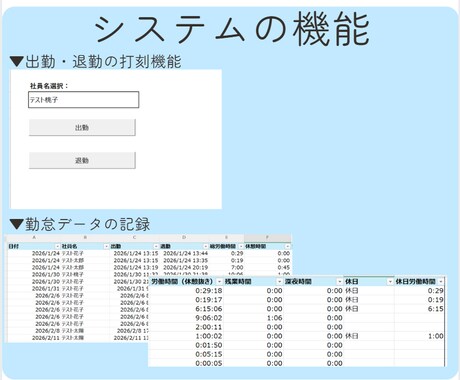The width and height of the screenshot is (460, 380).
Task: Select the 6:15:06 work time cell
Action: tap(186, 309)
